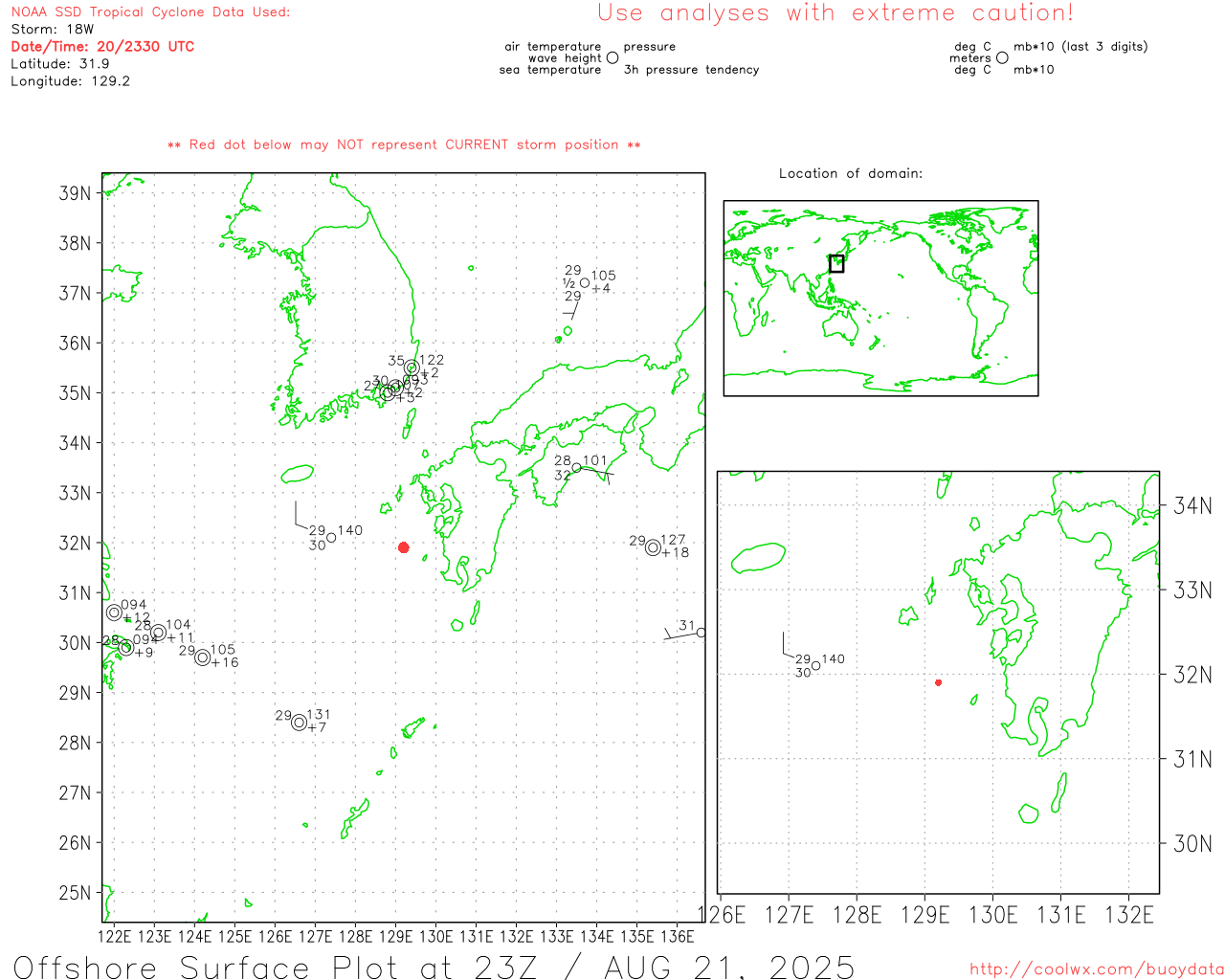Click the legend circle beside 'wave height'
This screenshot has width=1225, height=980.
click(x=612, y=57)
